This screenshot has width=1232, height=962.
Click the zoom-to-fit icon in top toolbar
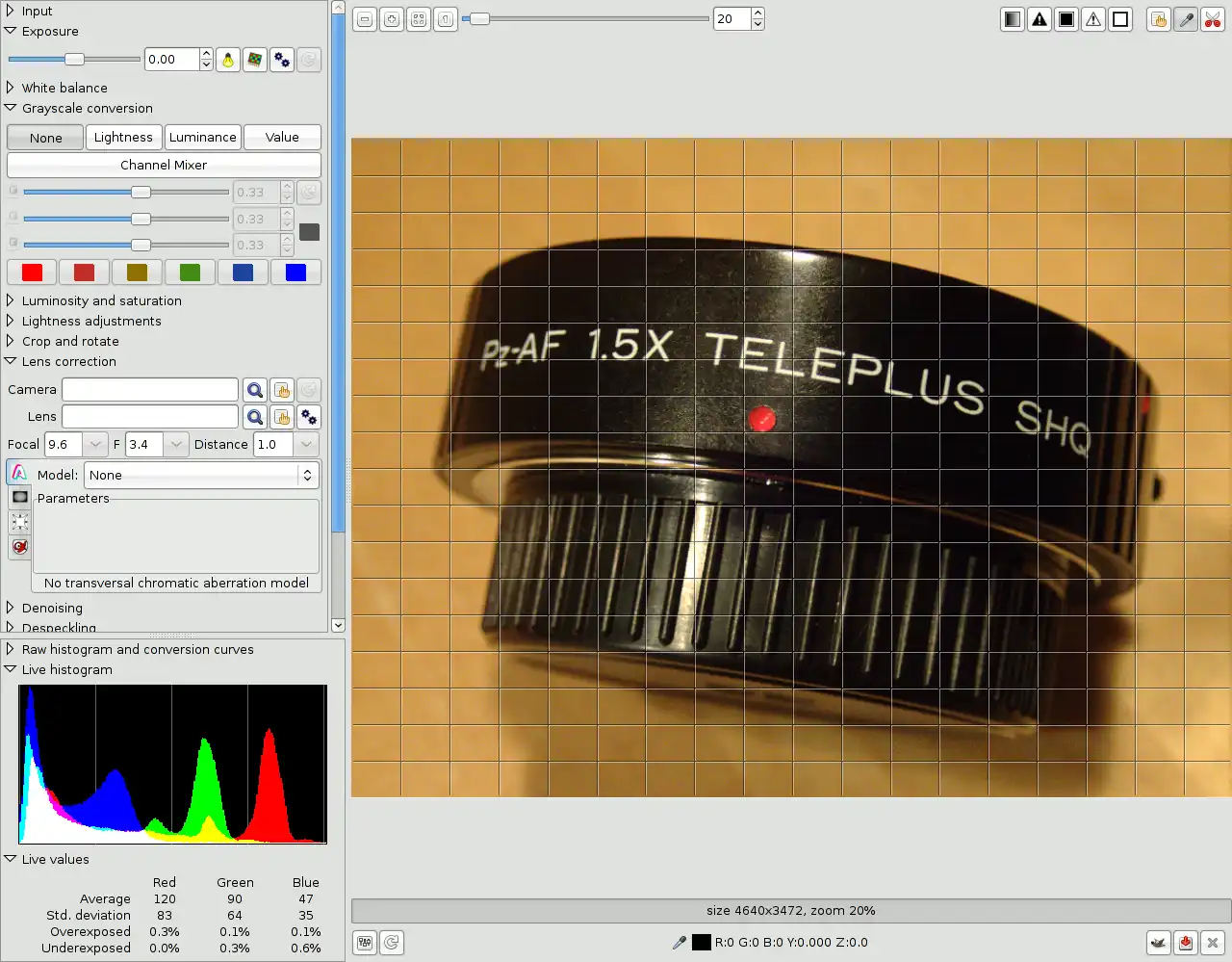(419, 19)
